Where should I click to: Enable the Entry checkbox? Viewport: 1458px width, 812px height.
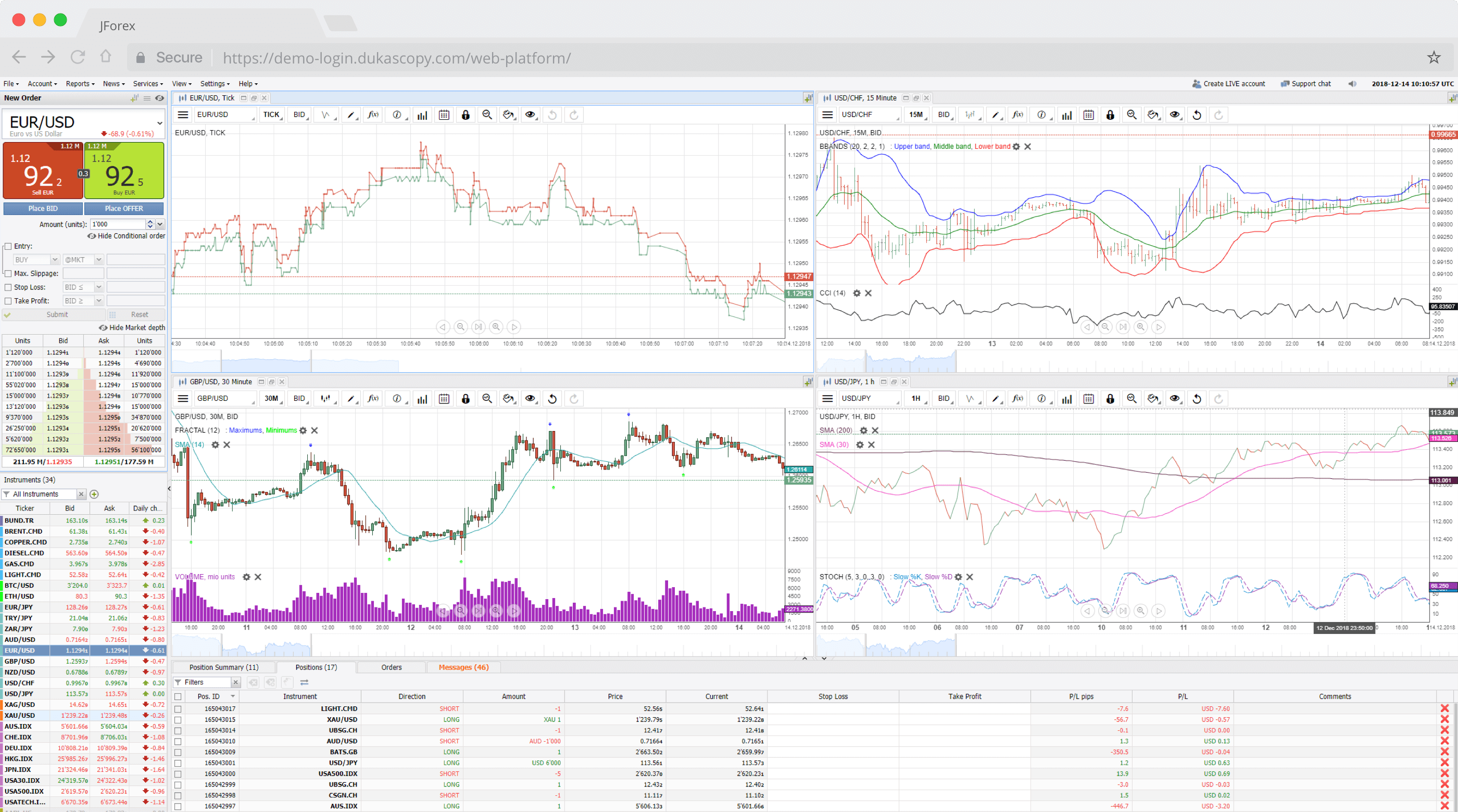point(8,247)
